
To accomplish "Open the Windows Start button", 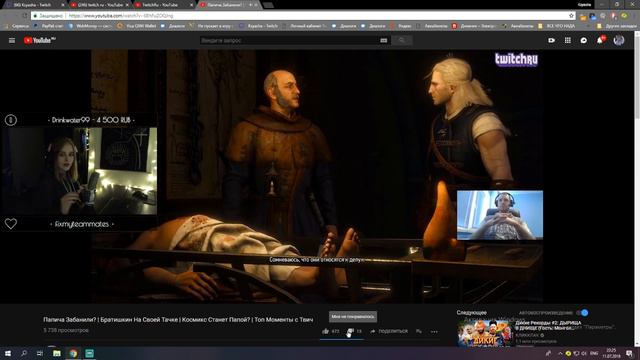I will [8, 353].
